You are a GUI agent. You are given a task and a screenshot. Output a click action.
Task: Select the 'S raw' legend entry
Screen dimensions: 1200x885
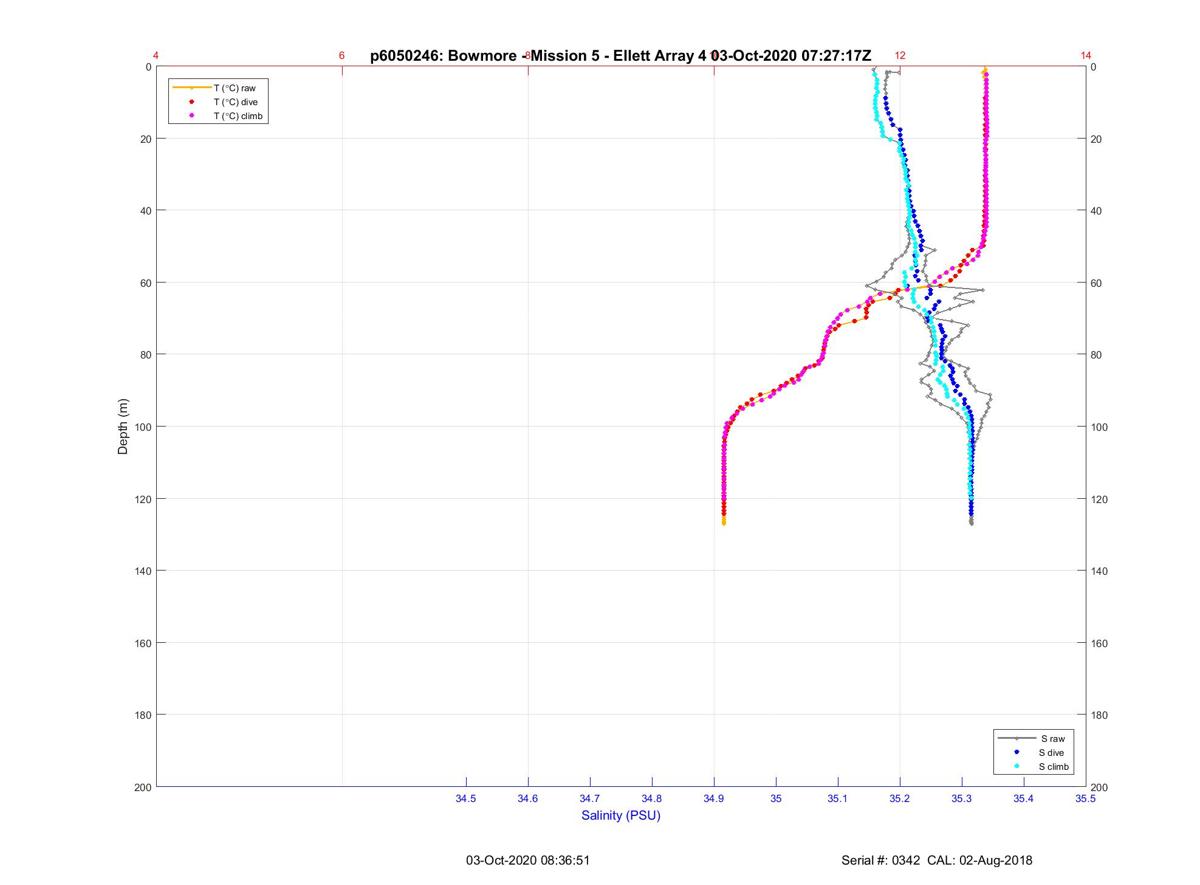pyautogui.click(x=1034, y=738)
